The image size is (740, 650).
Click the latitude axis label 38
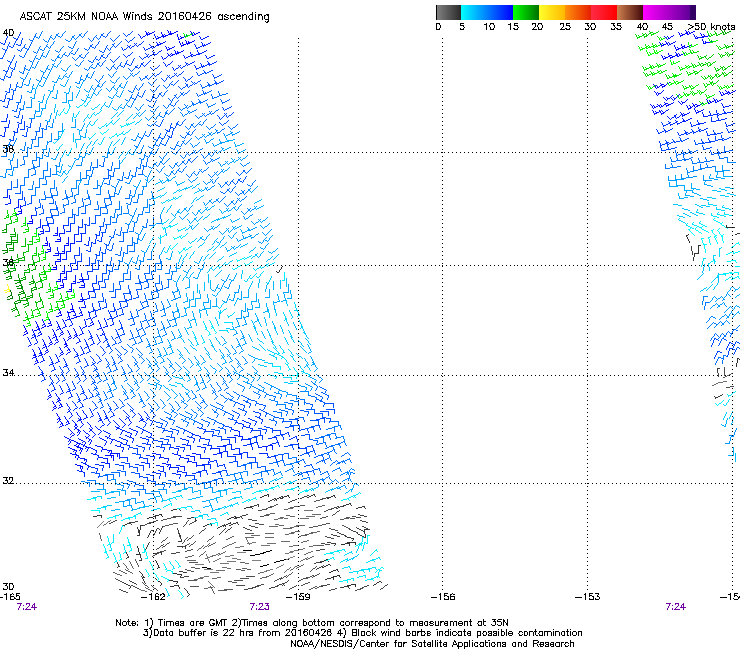8,149
